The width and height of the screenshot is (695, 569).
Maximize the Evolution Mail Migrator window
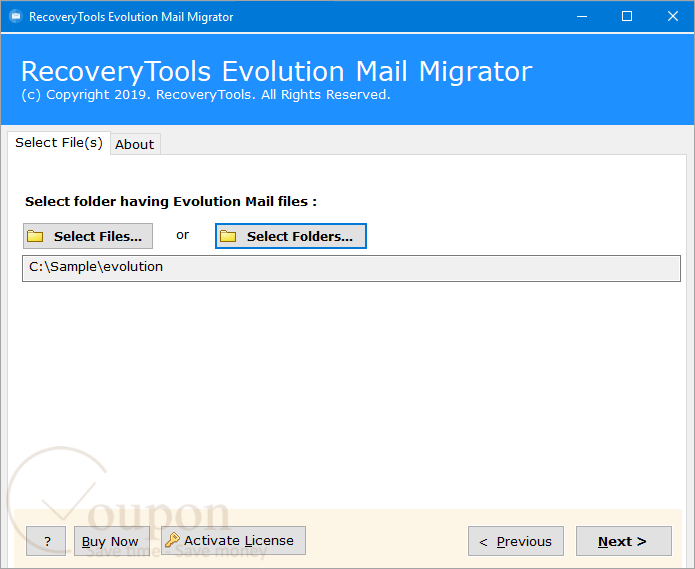[627, 16]
